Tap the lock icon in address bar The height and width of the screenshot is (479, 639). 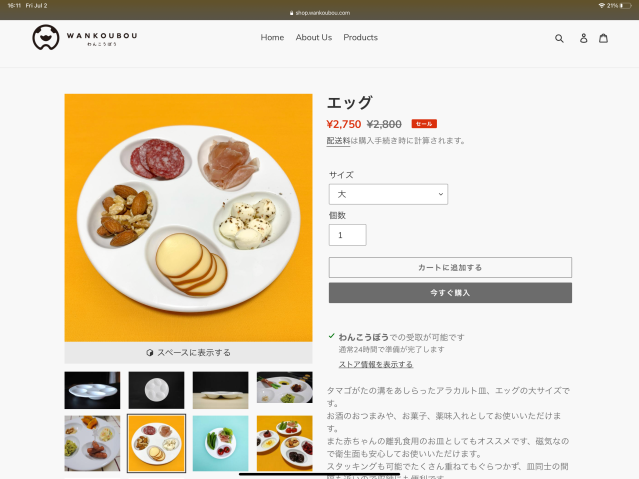[x=291, y=13]
